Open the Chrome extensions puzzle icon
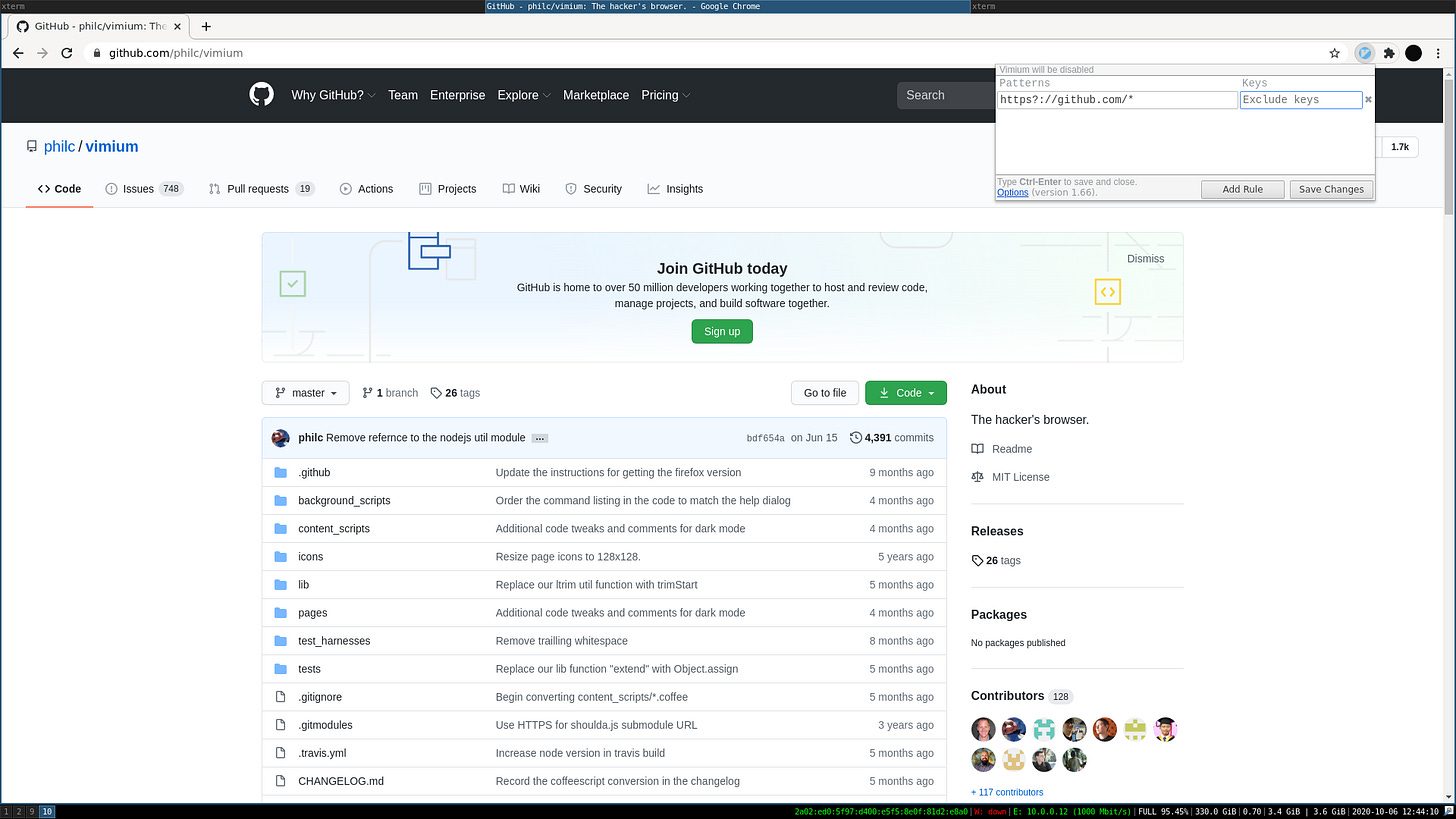1456x819 pixels. click(x=1389, y=53)
